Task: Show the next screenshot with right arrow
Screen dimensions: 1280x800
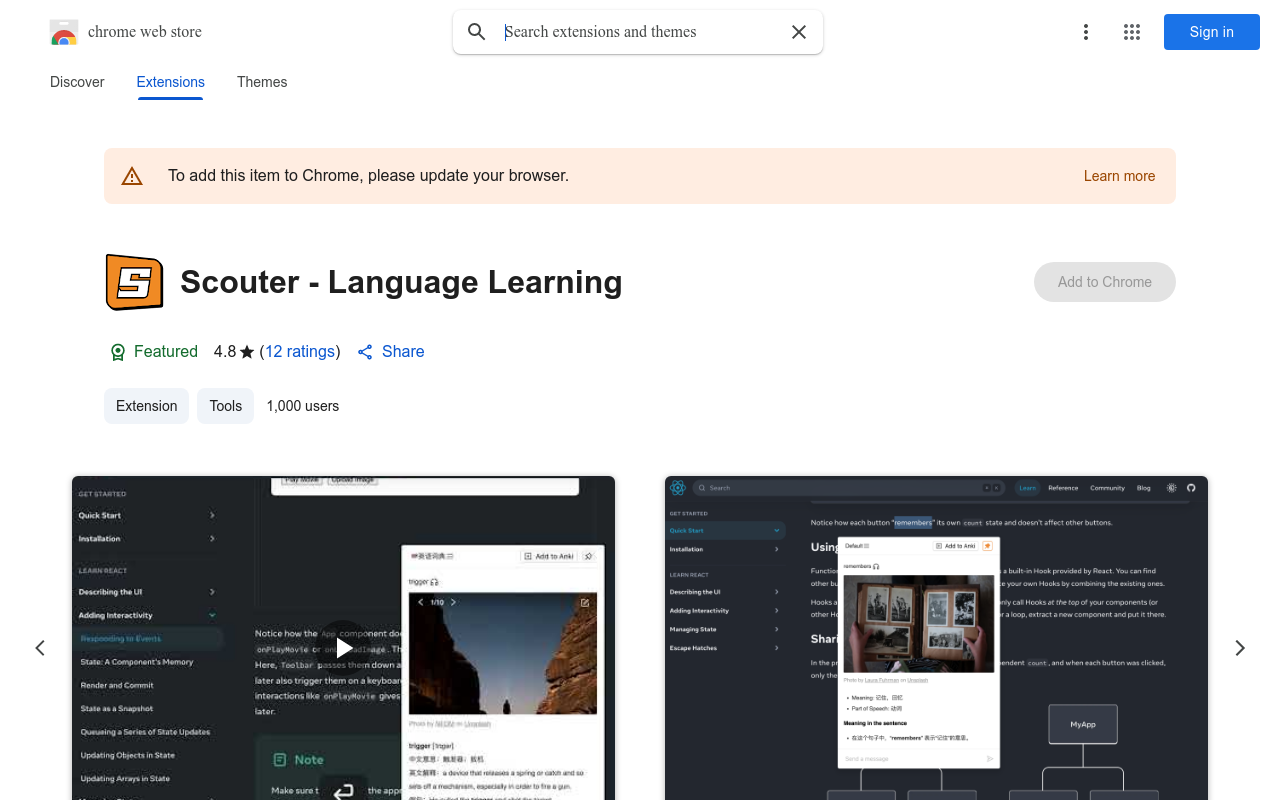Action: pyautogui.click(x=1240, y=648)
